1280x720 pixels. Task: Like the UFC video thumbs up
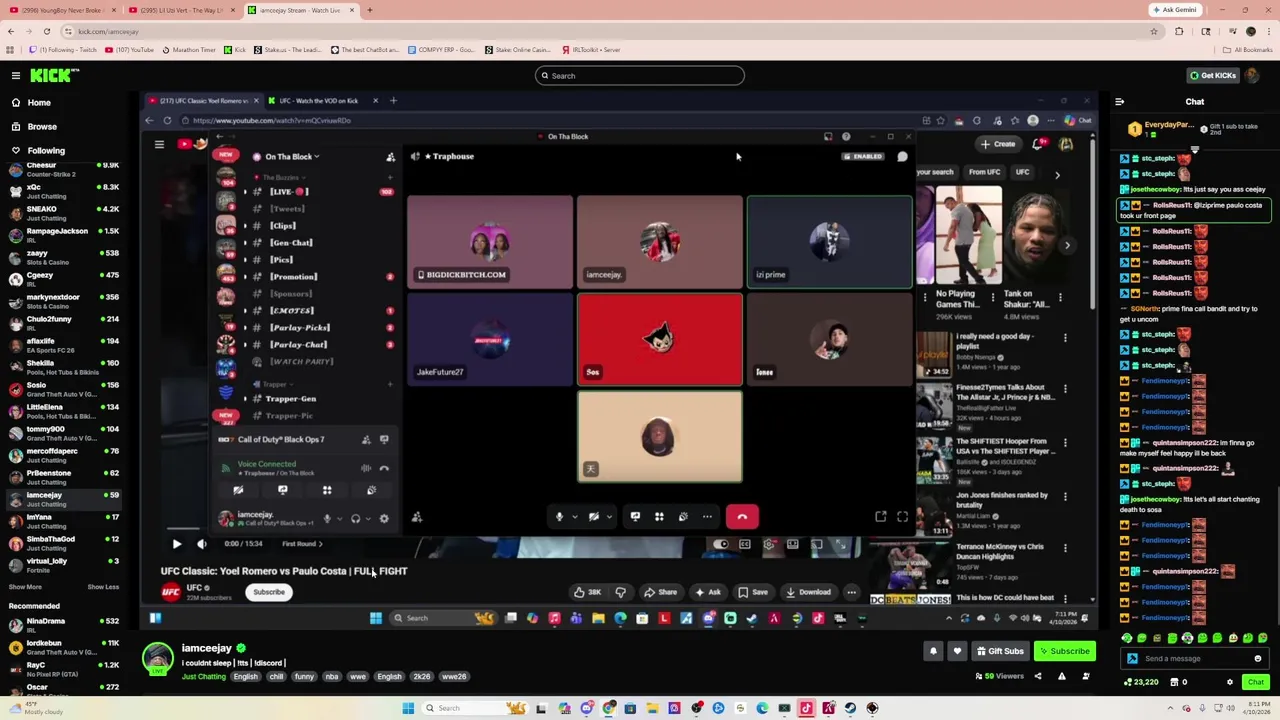(x=587, y=592)
